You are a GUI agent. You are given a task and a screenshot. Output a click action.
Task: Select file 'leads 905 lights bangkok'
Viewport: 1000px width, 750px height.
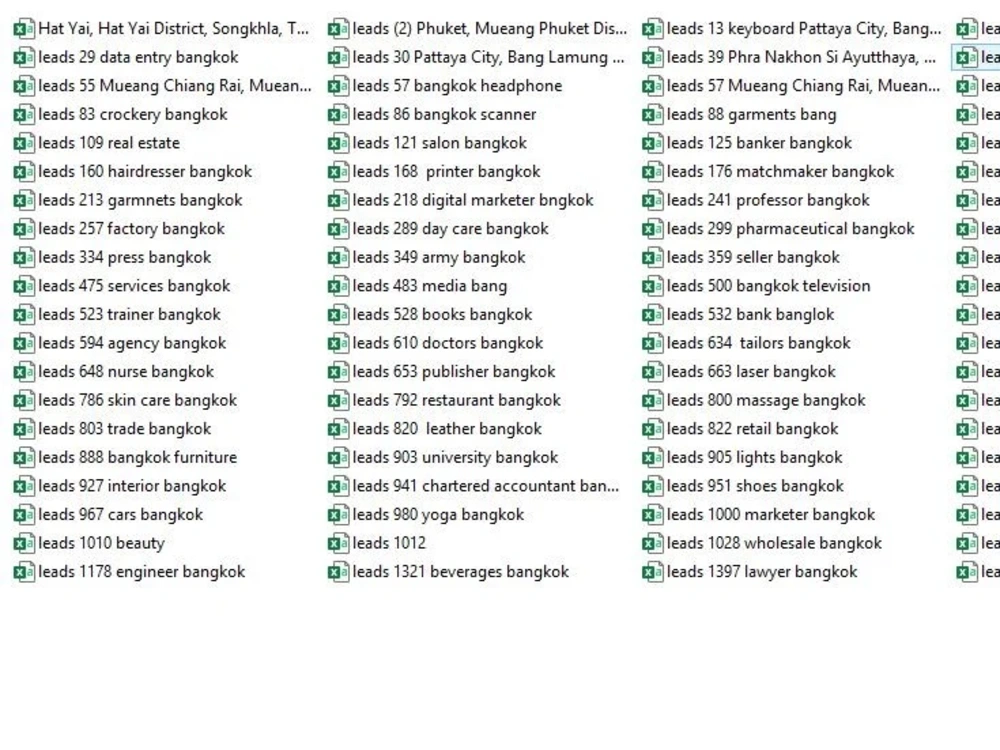coord(755,458)
